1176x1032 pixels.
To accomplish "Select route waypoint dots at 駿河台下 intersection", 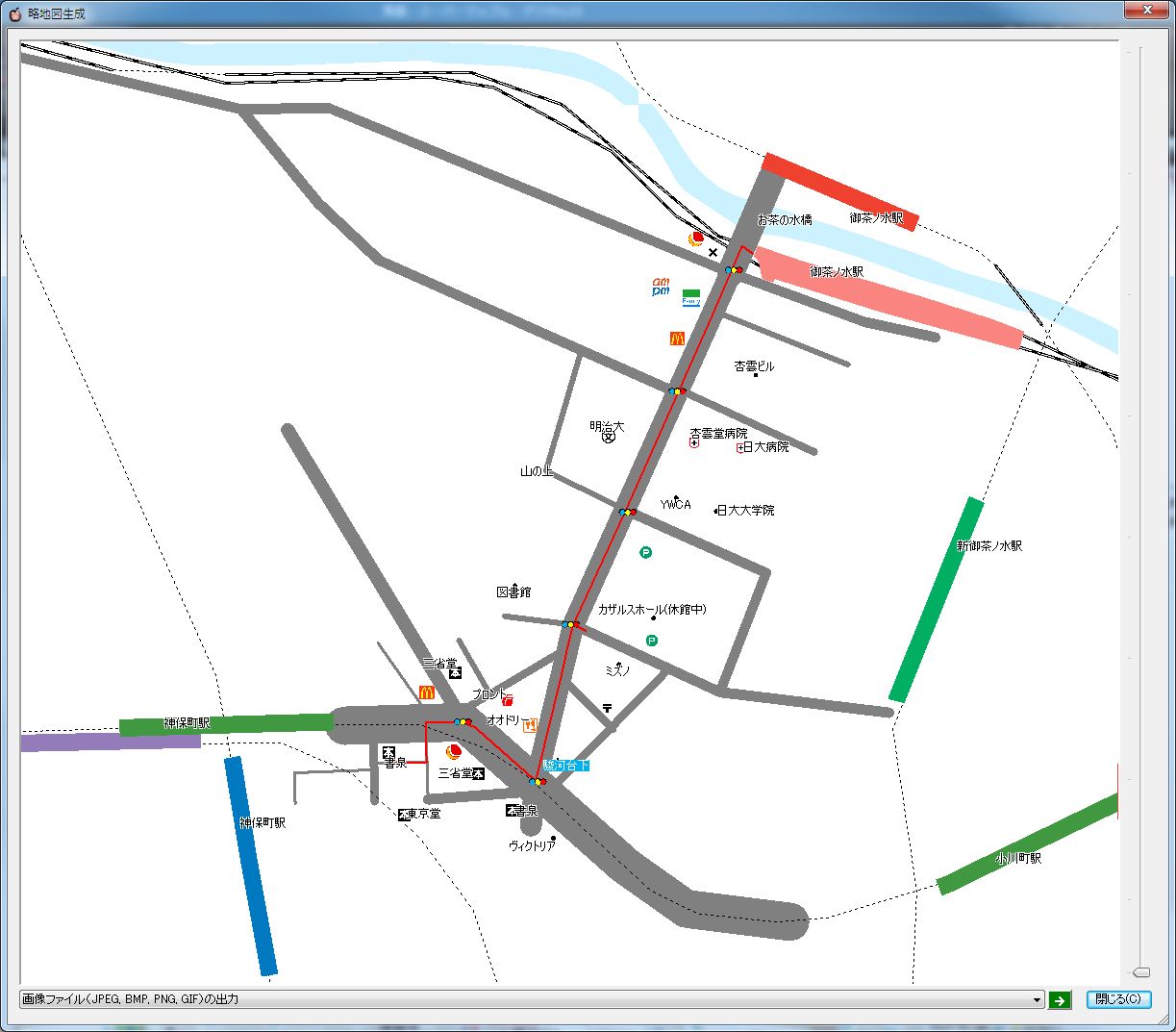I will 538,782.
